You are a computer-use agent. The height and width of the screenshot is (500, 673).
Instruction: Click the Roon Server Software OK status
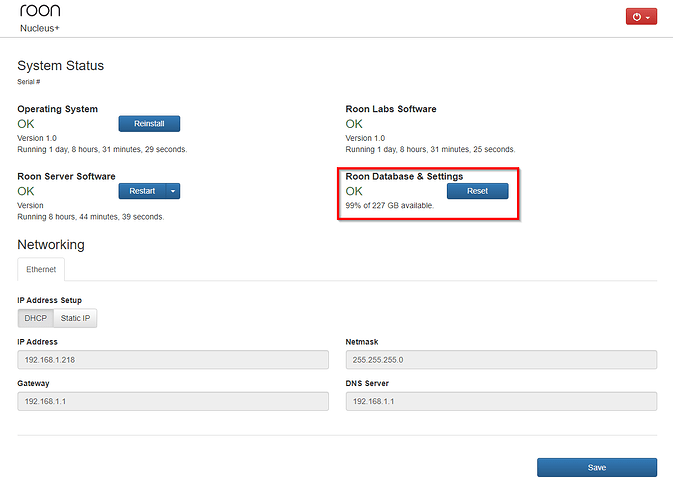26,191
